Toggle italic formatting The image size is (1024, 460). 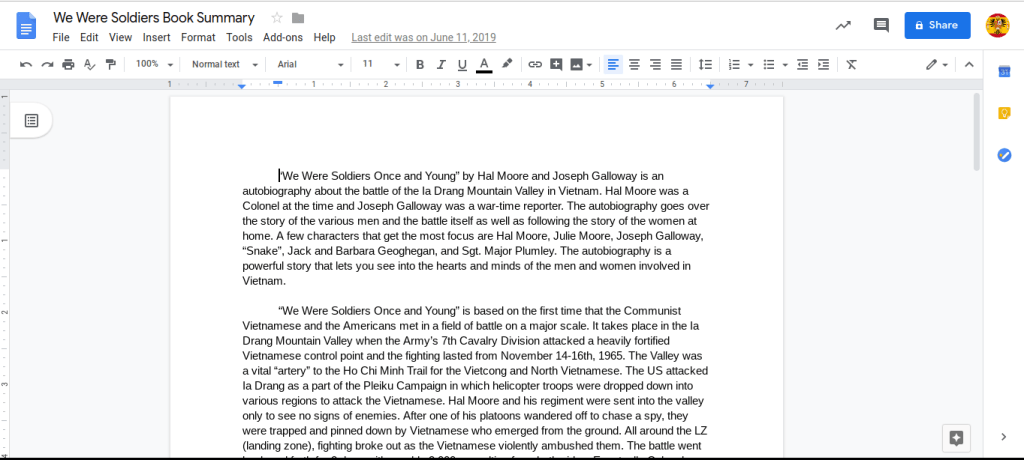point(441,64)
